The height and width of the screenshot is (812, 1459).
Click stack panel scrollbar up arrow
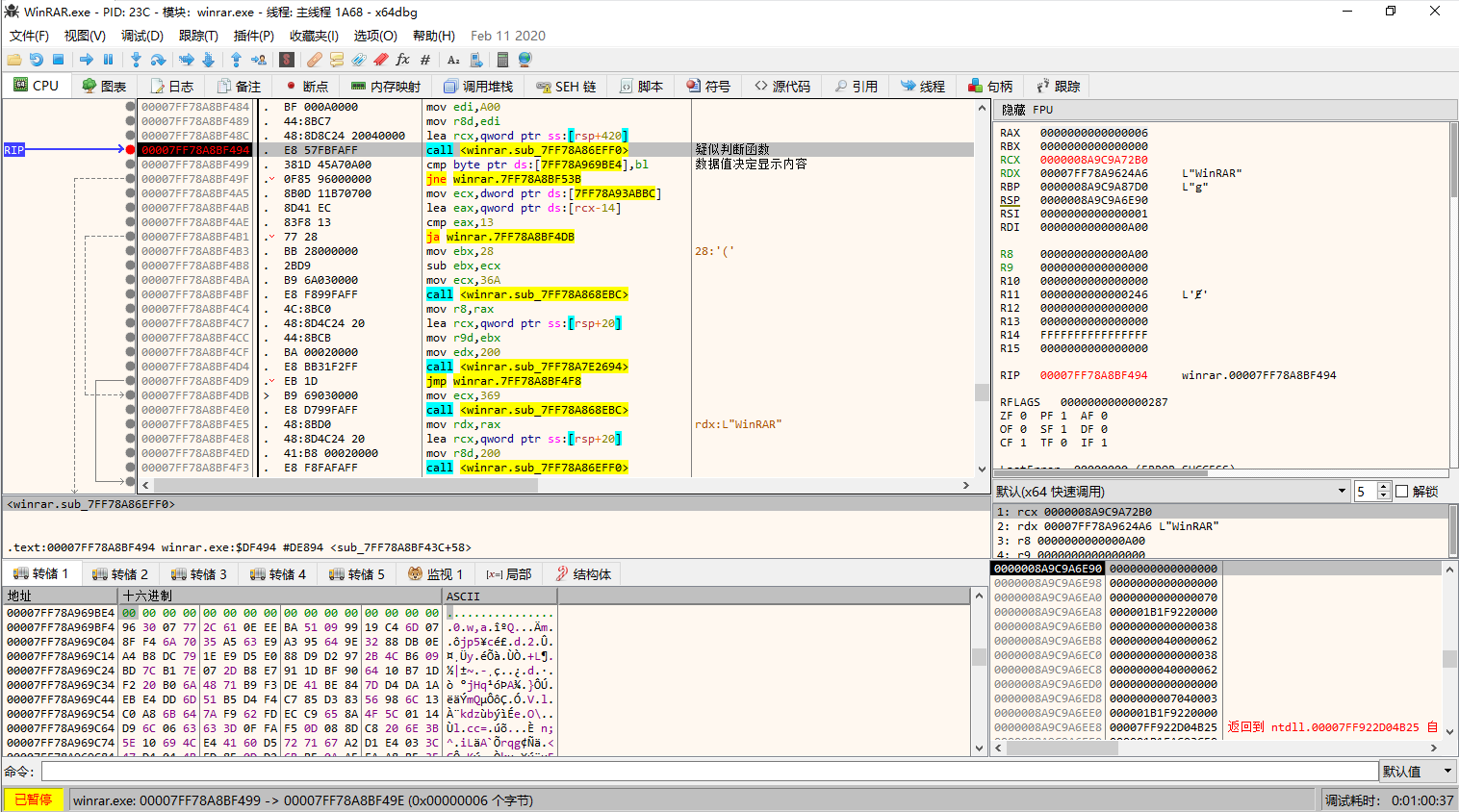tap(1449, 570)
